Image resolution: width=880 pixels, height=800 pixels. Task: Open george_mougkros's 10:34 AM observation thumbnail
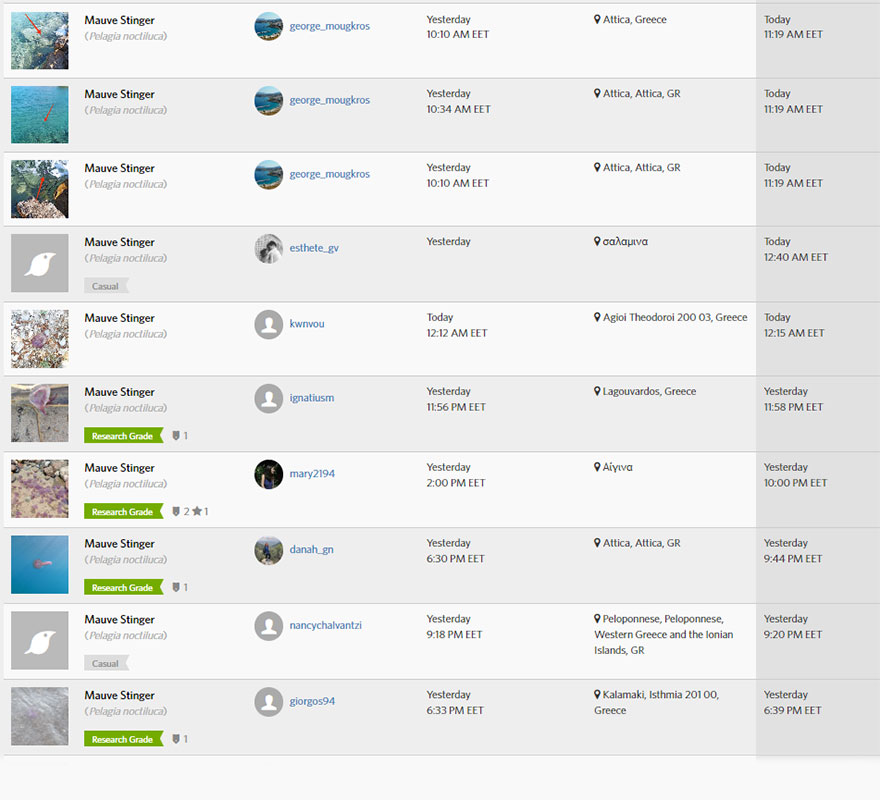[40, 115]
